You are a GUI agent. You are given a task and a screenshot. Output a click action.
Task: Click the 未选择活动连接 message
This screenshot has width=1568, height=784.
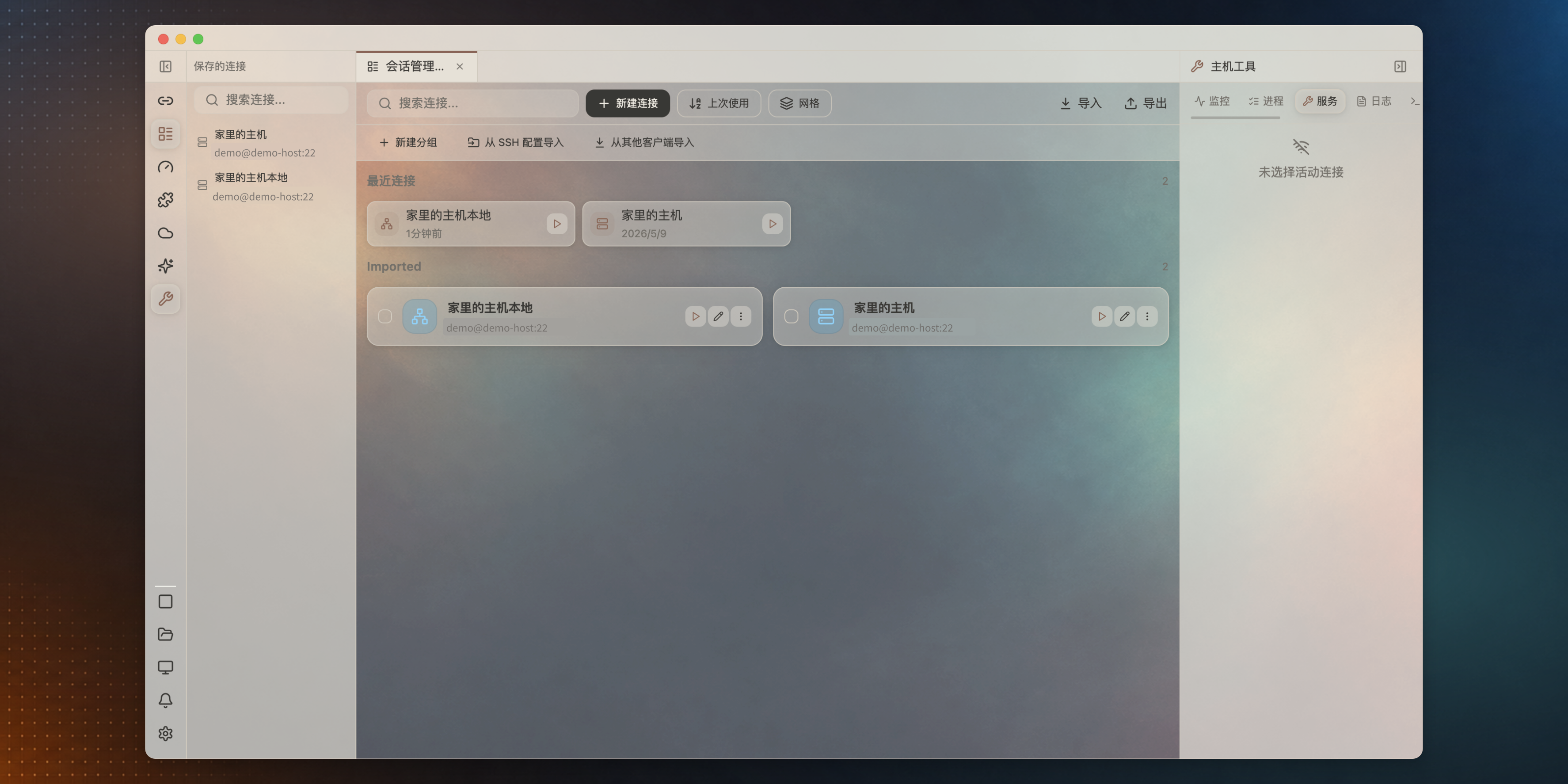coord(1301,172)
